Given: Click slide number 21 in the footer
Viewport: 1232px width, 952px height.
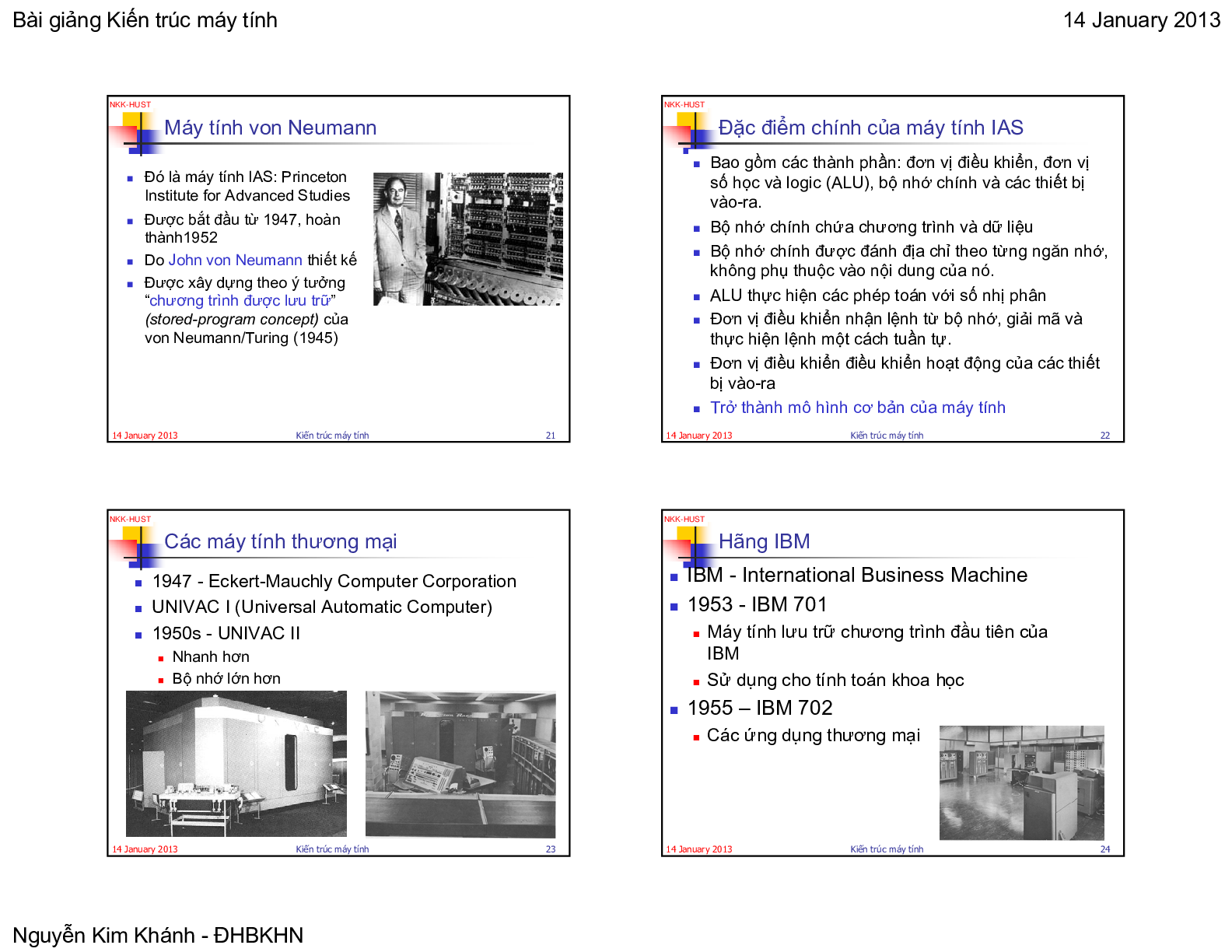Looking at the screenshot, I should tap(551, 436).
